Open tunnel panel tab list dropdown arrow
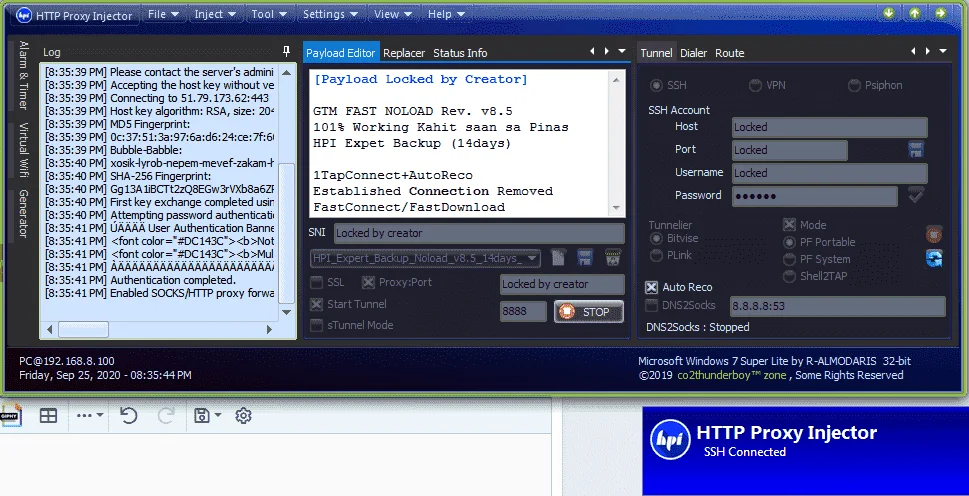Image resolution: width=969 pixels, height=496 pixels. [942, 51]
